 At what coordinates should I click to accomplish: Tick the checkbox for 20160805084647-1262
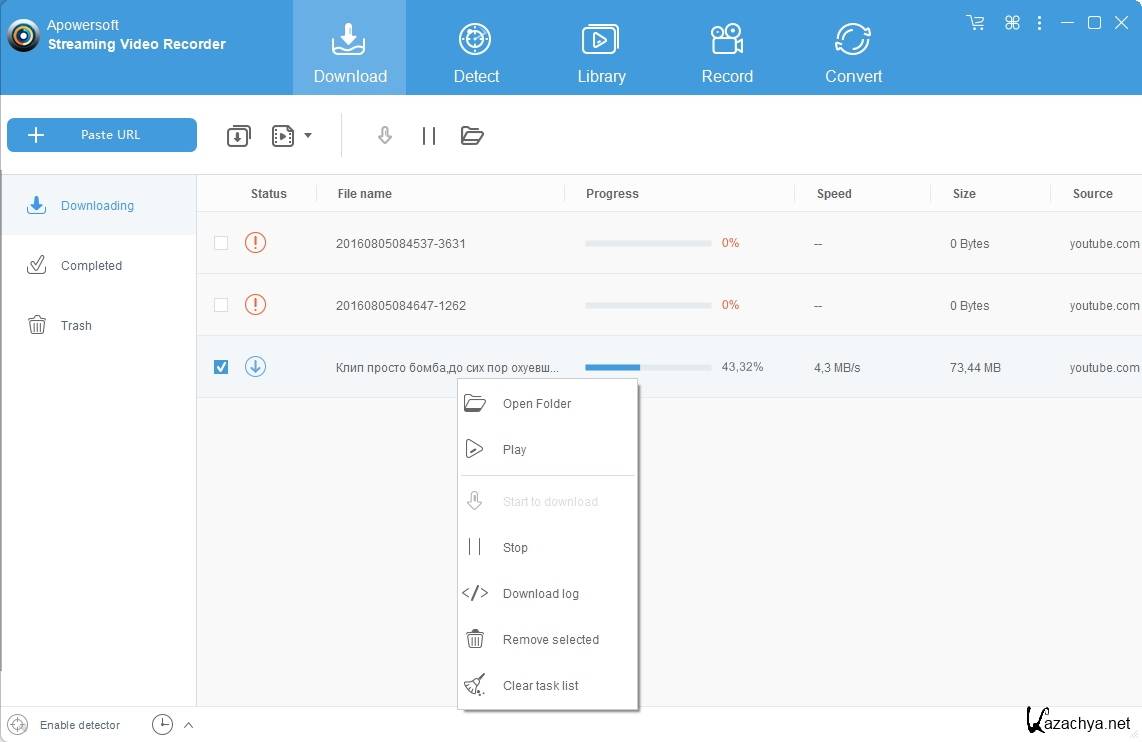pos(221,305)
